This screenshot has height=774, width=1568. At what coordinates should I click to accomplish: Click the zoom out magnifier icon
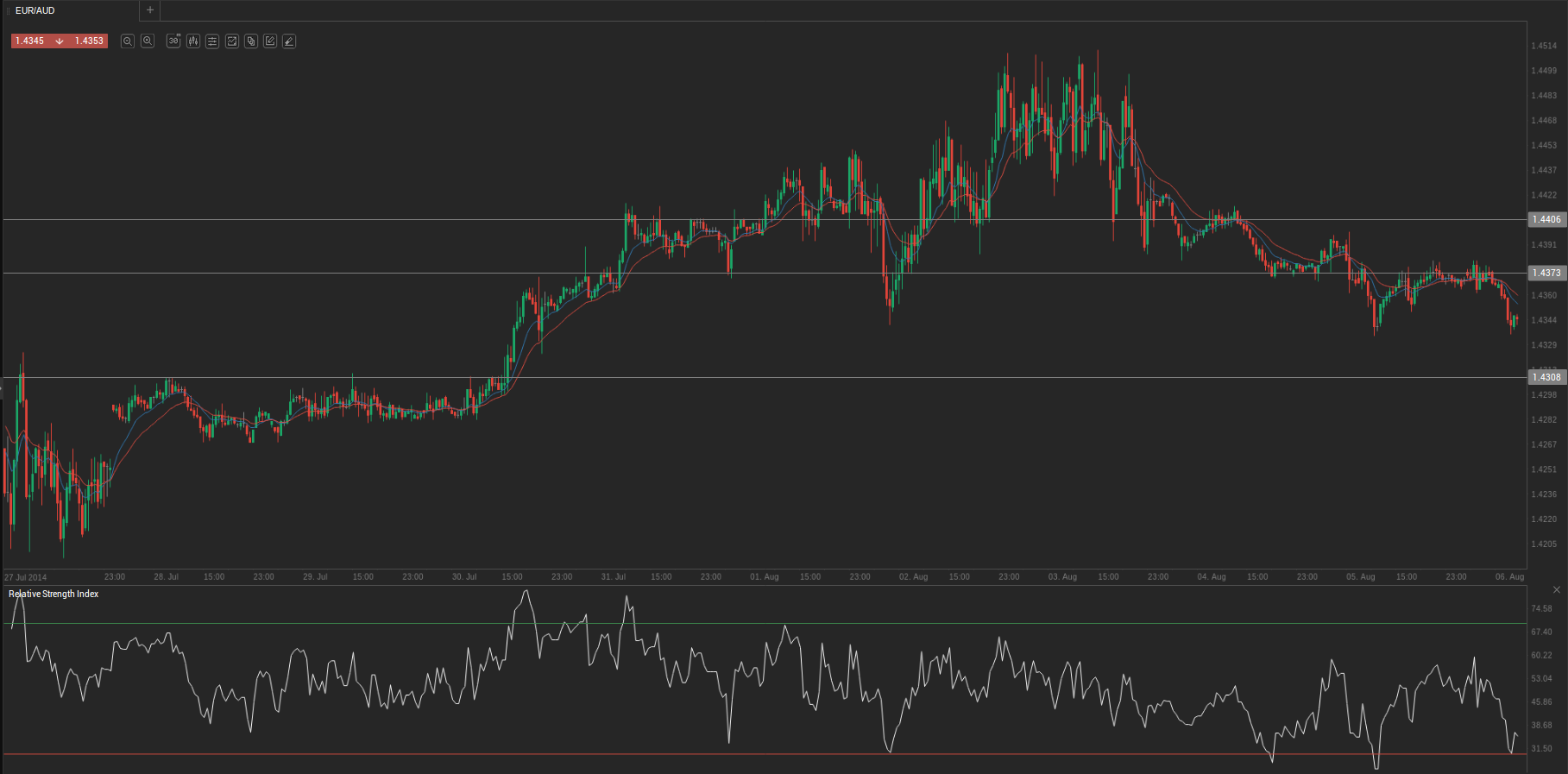click(128, 41)
